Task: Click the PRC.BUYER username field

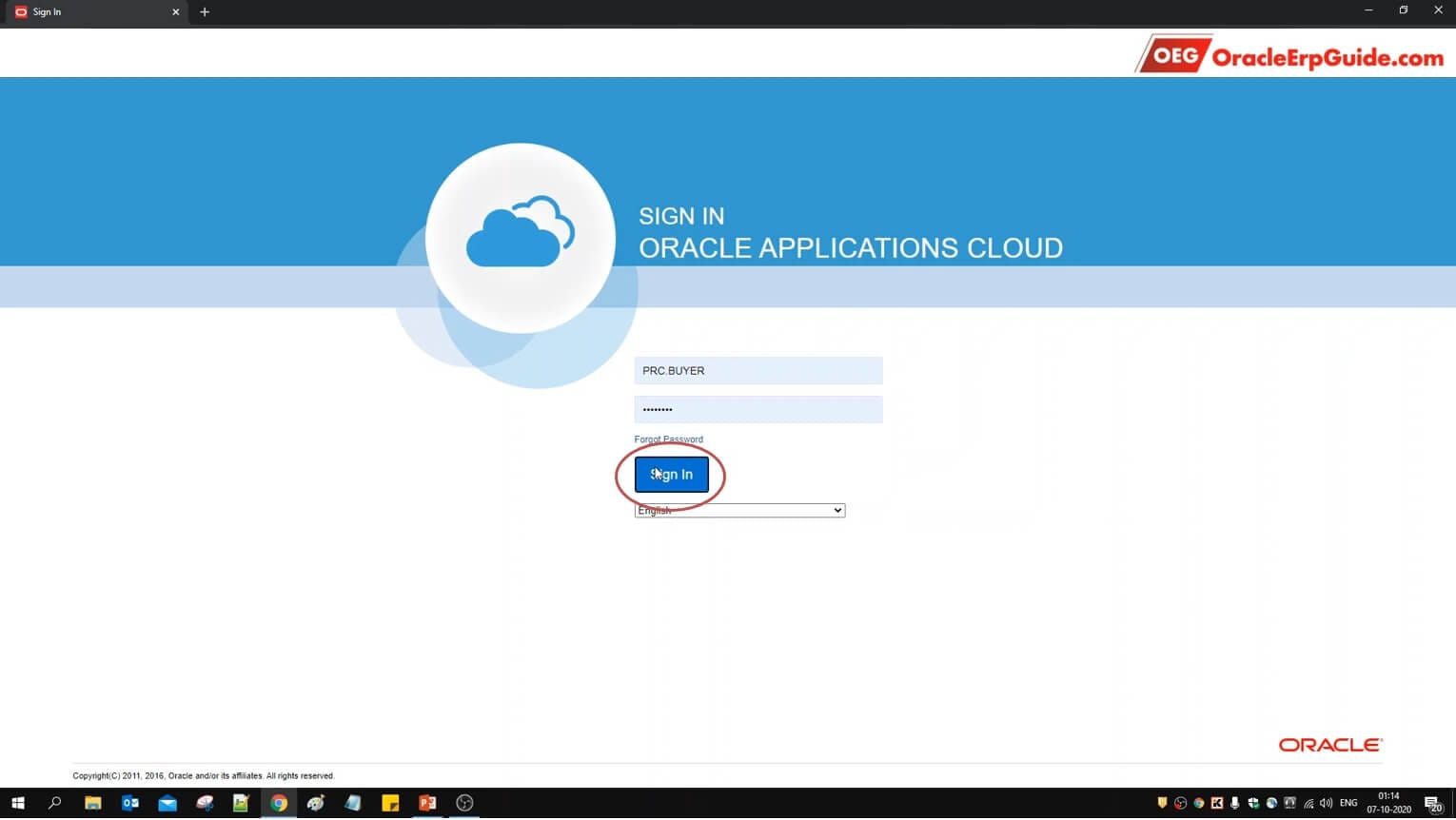Action: [758, 371]
